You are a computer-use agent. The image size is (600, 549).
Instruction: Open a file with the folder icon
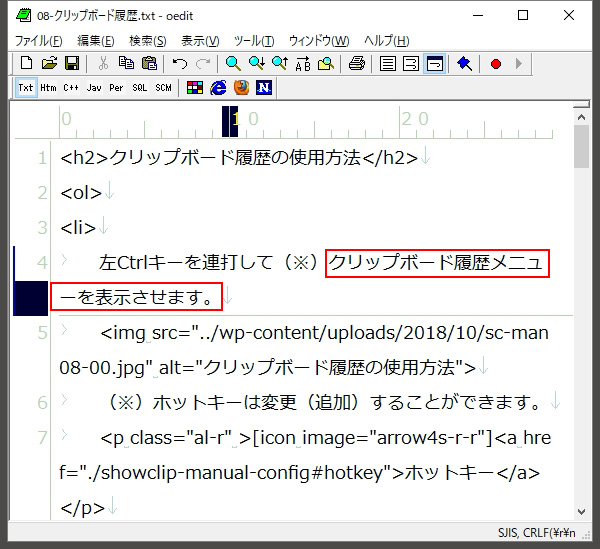[49, 64]
